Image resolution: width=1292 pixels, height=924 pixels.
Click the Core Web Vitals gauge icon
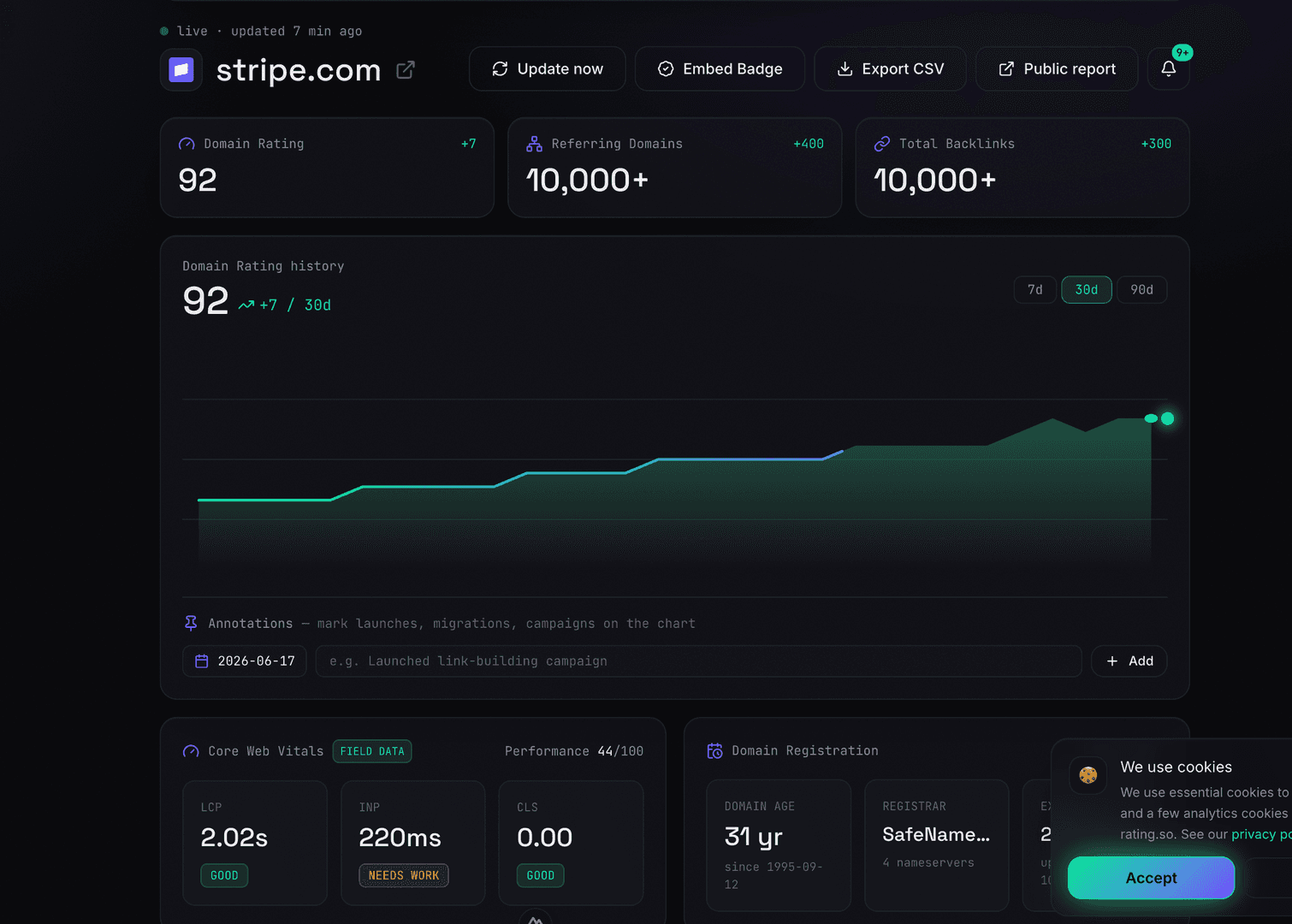(x=191, y=751)
